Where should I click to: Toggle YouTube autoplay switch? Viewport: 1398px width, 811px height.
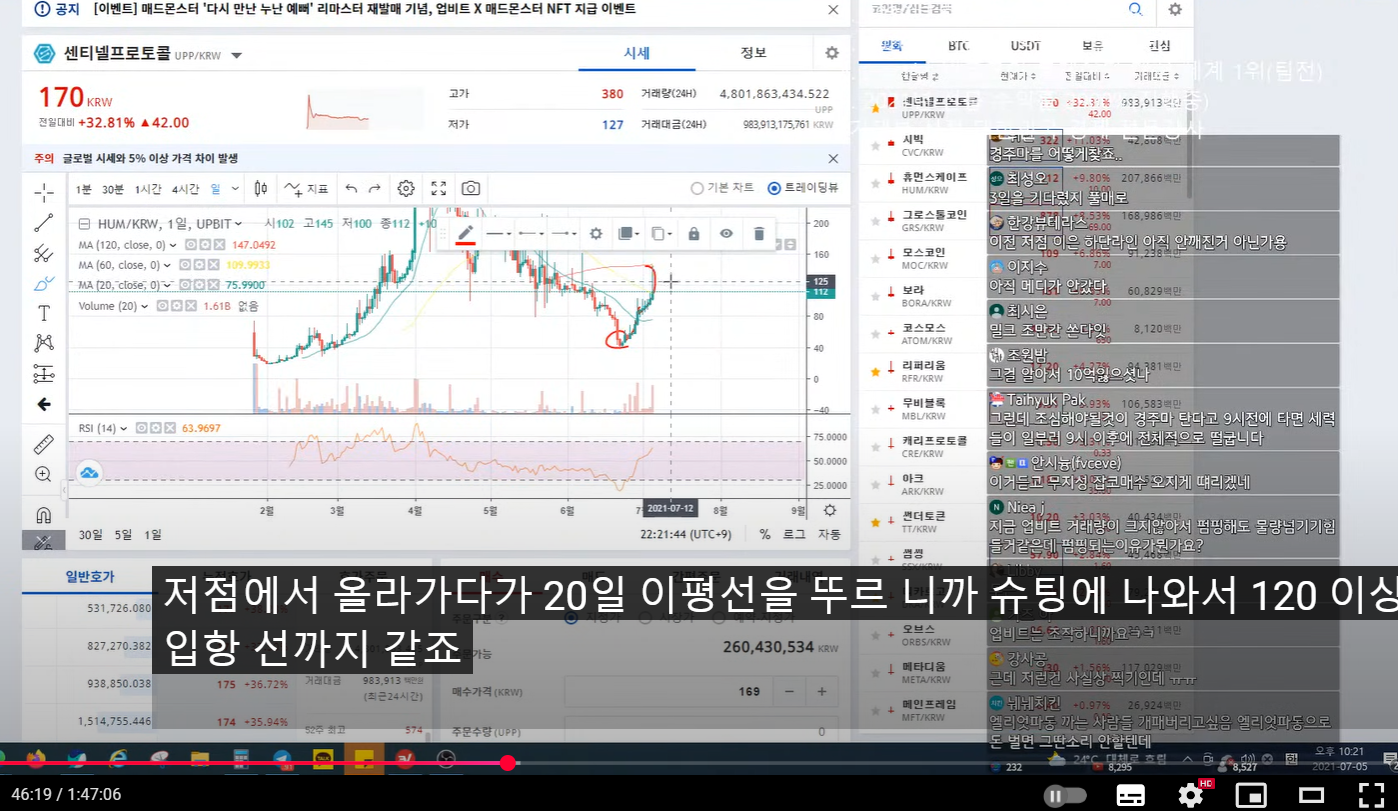pyautogui.click(x=1065, y=796)
